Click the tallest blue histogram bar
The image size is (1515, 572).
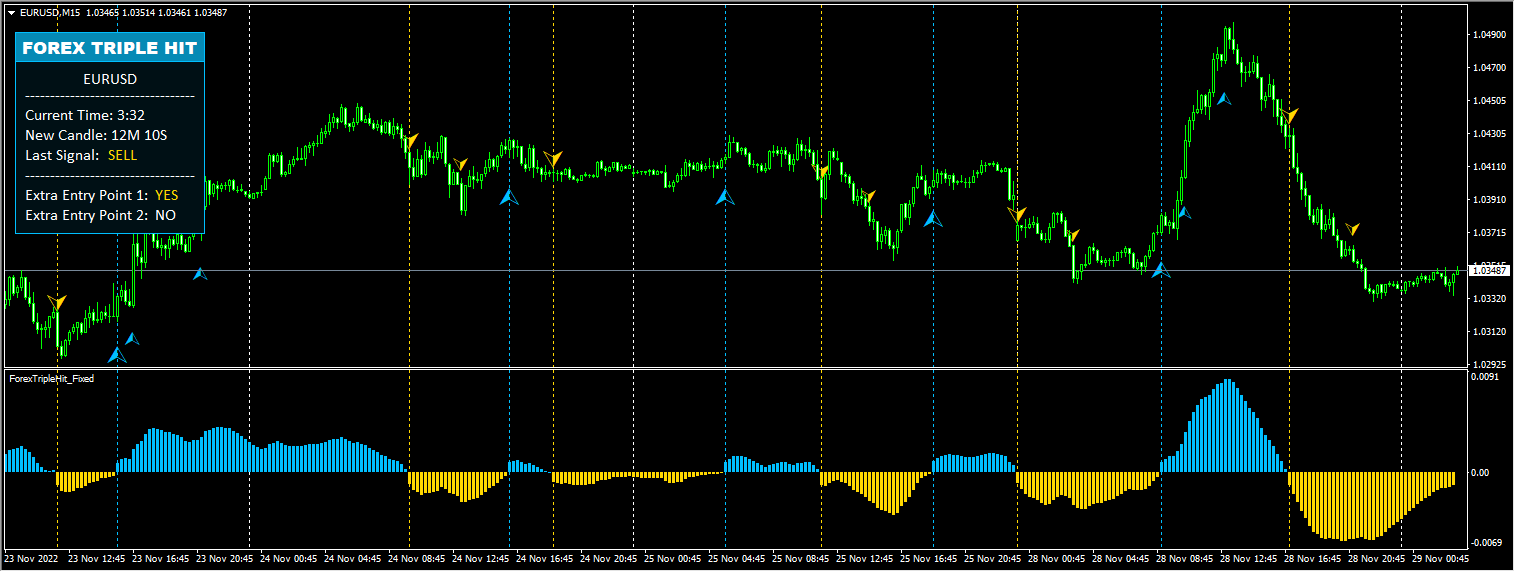(1228, 425)
